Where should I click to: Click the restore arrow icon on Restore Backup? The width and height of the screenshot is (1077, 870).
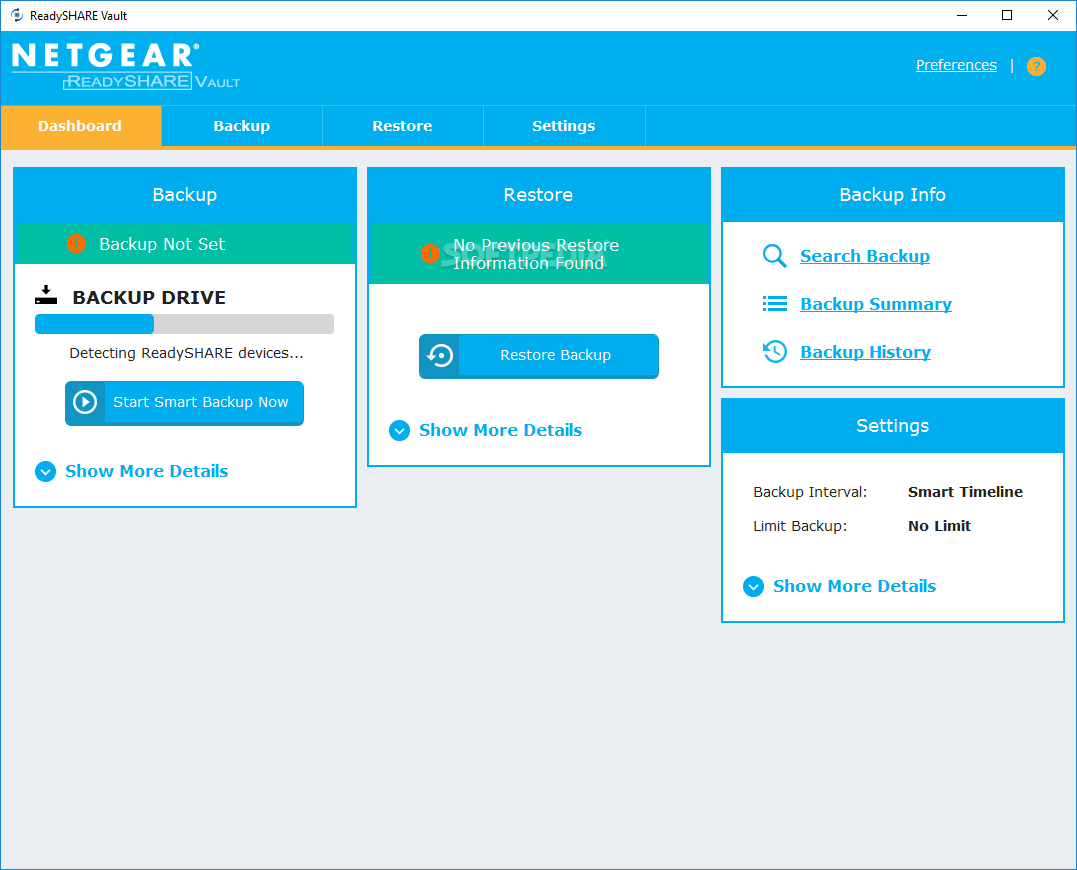[x=440, y=355]
